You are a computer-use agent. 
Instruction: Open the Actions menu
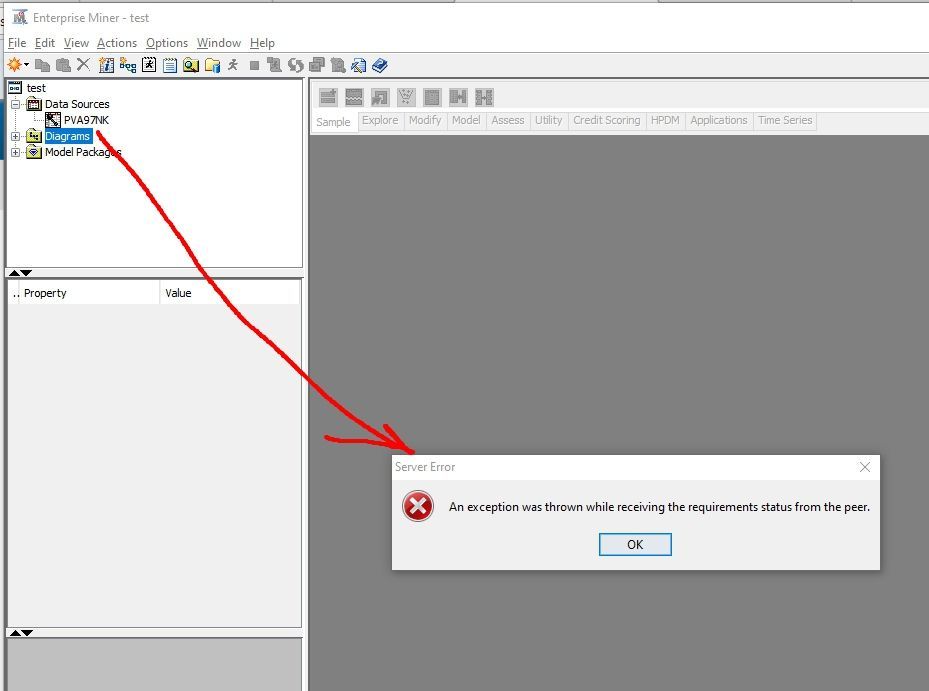point(117,43)
